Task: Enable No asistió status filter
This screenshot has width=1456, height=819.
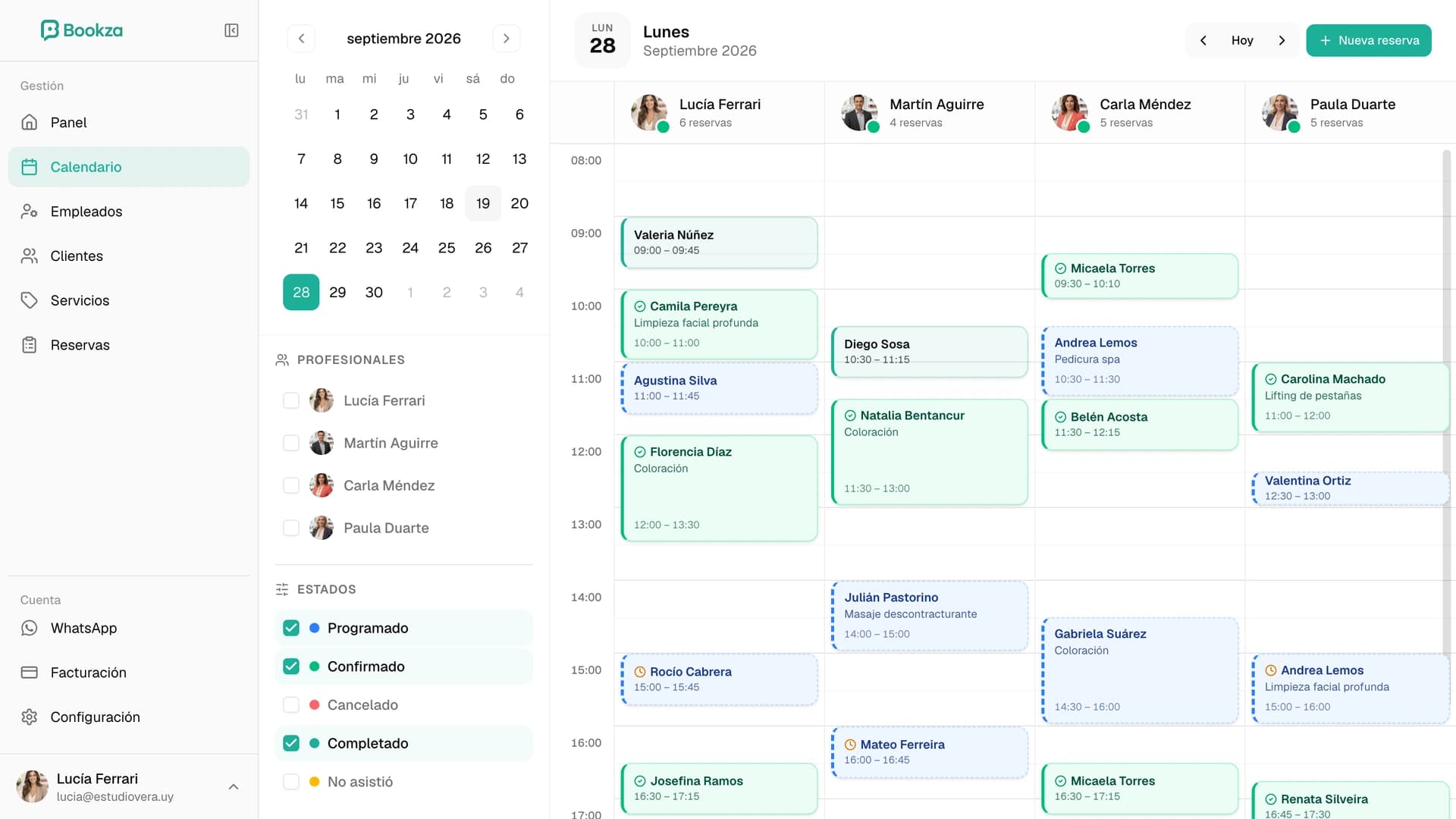Action: point(291,782)
